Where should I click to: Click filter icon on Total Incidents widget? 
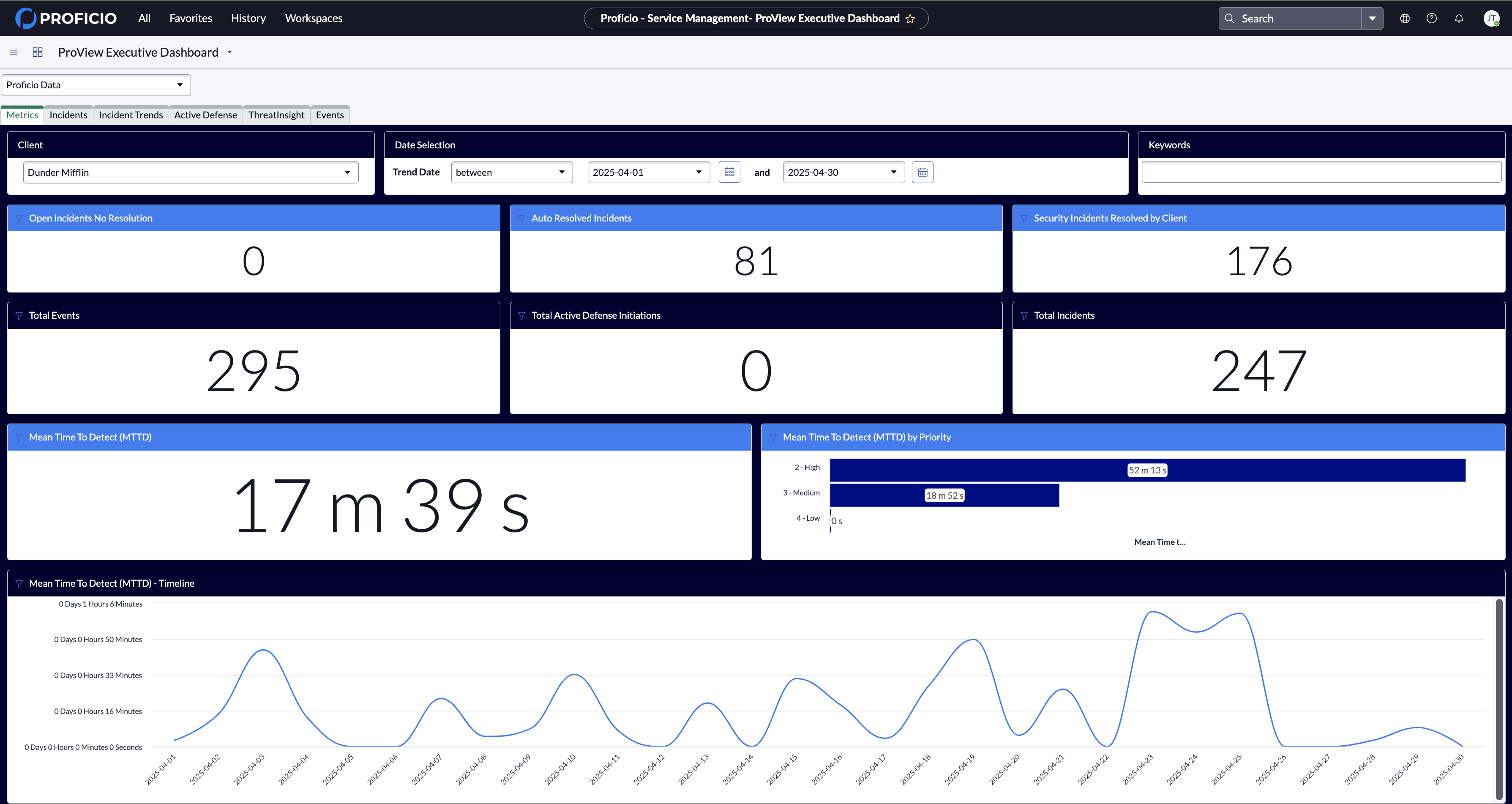pos(1024,316)
